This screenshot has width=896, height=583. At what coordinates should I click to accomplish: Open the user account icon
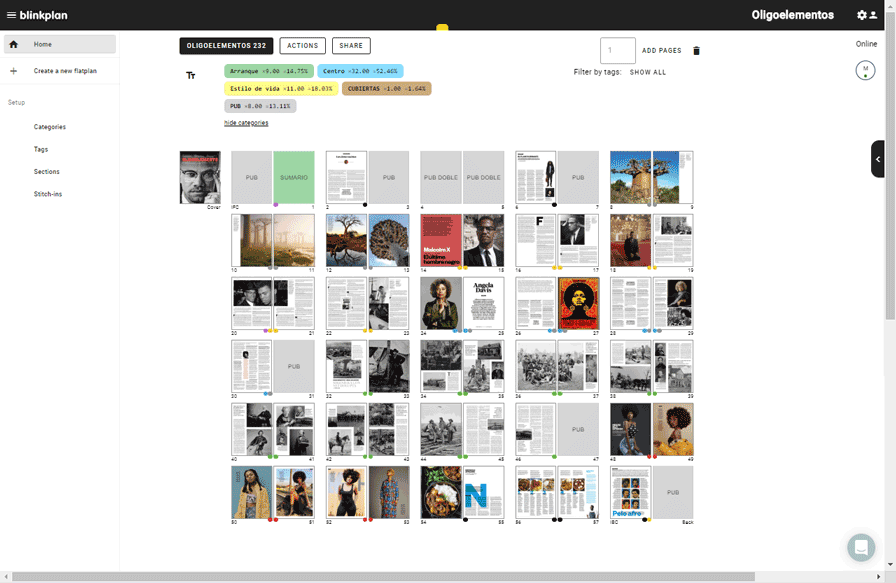(873, 15)
